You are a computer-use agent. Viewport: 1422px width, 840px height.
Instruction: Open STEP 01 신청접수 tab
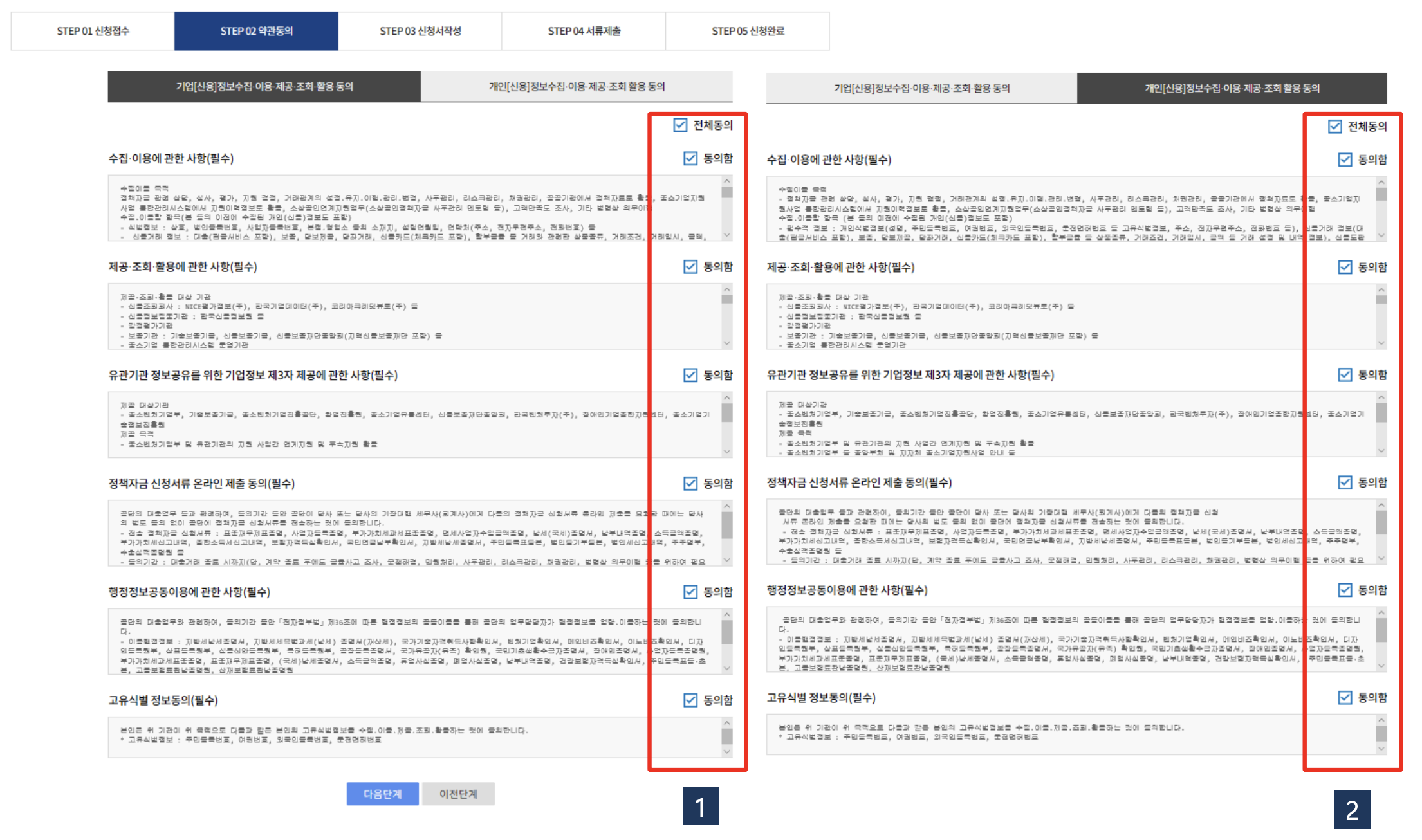tap(93, 31)
